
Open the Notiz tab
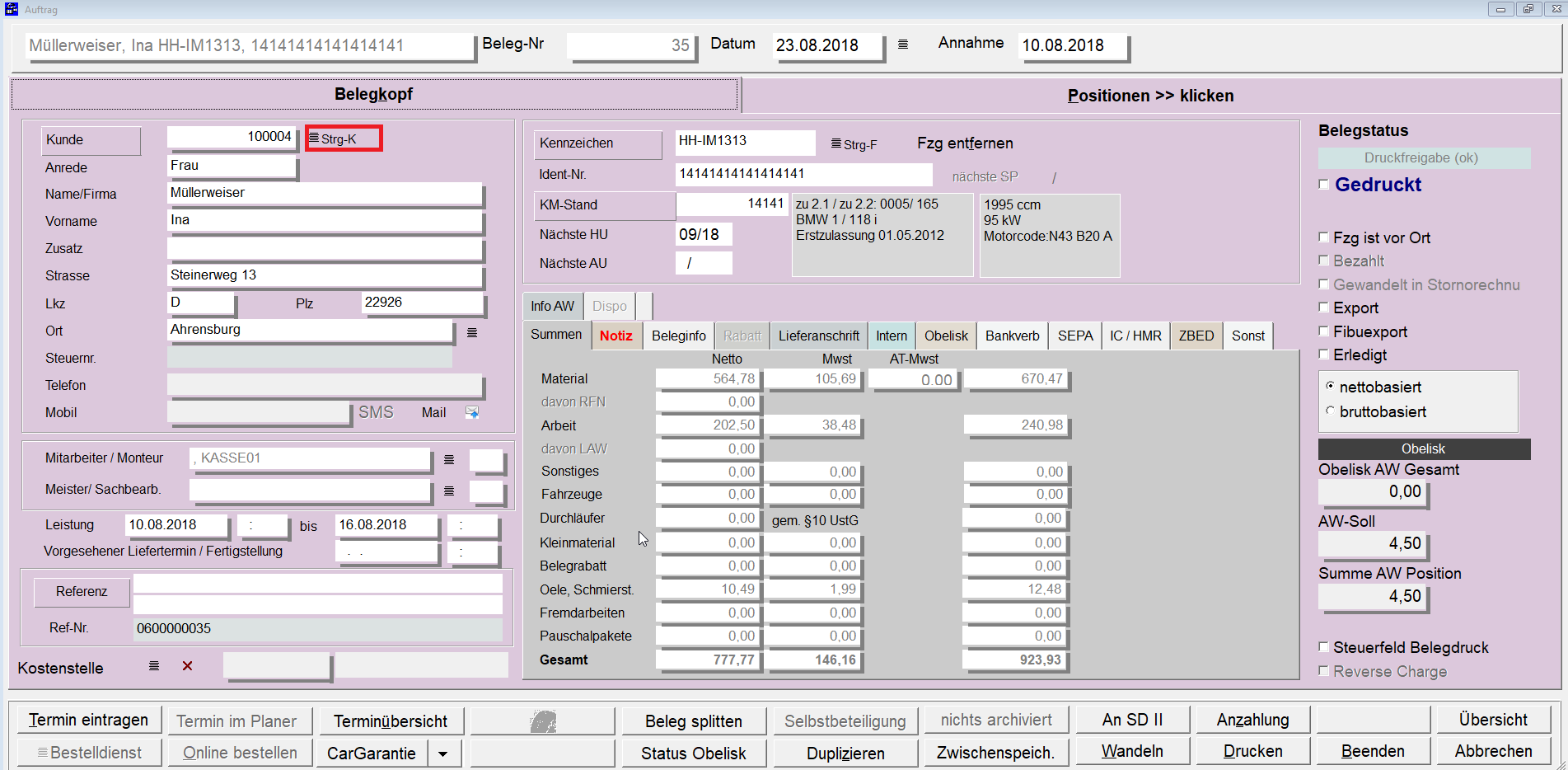click(x=615, y=336)
